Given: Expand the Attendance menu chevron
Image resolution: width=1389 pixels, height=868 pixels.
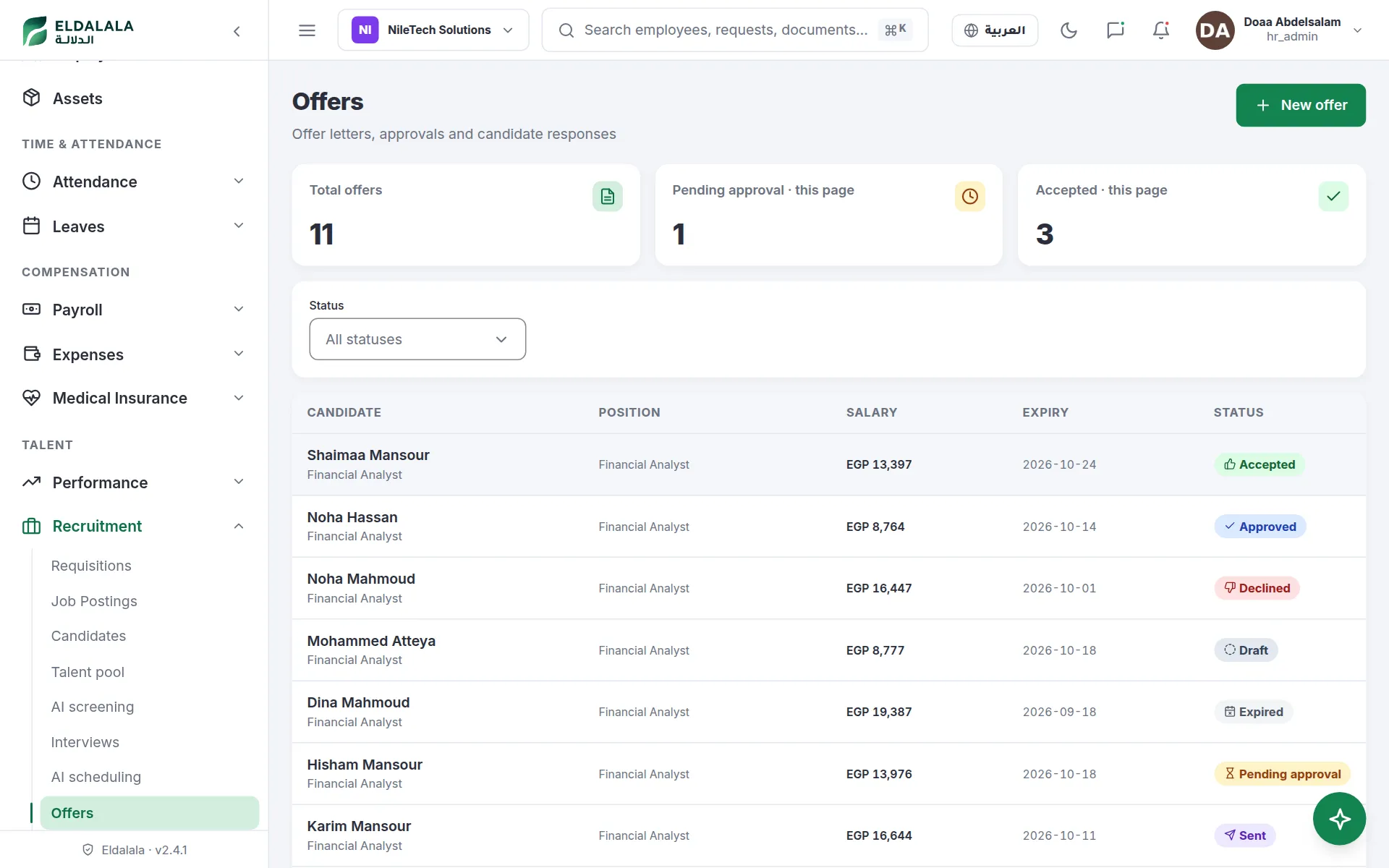Looking at the screenshot, I should pos(239,181).
